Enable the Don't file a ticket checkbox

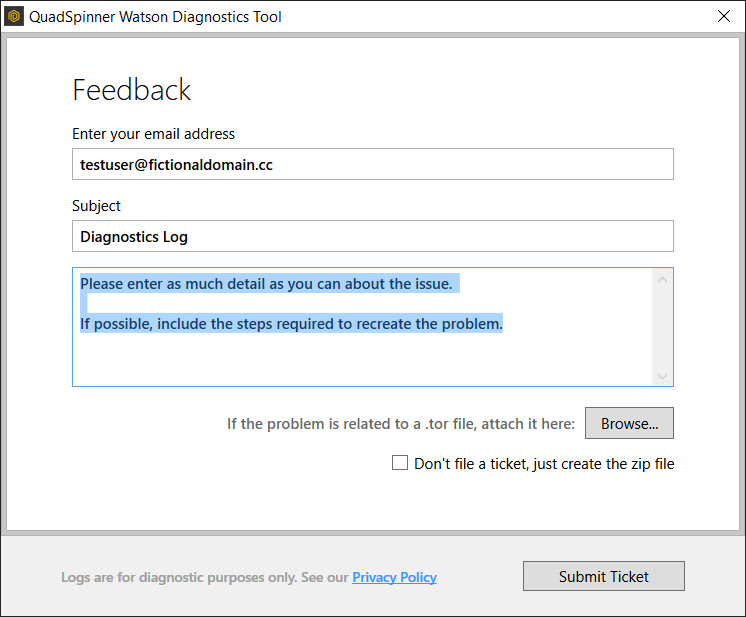[x=400, y=463]
